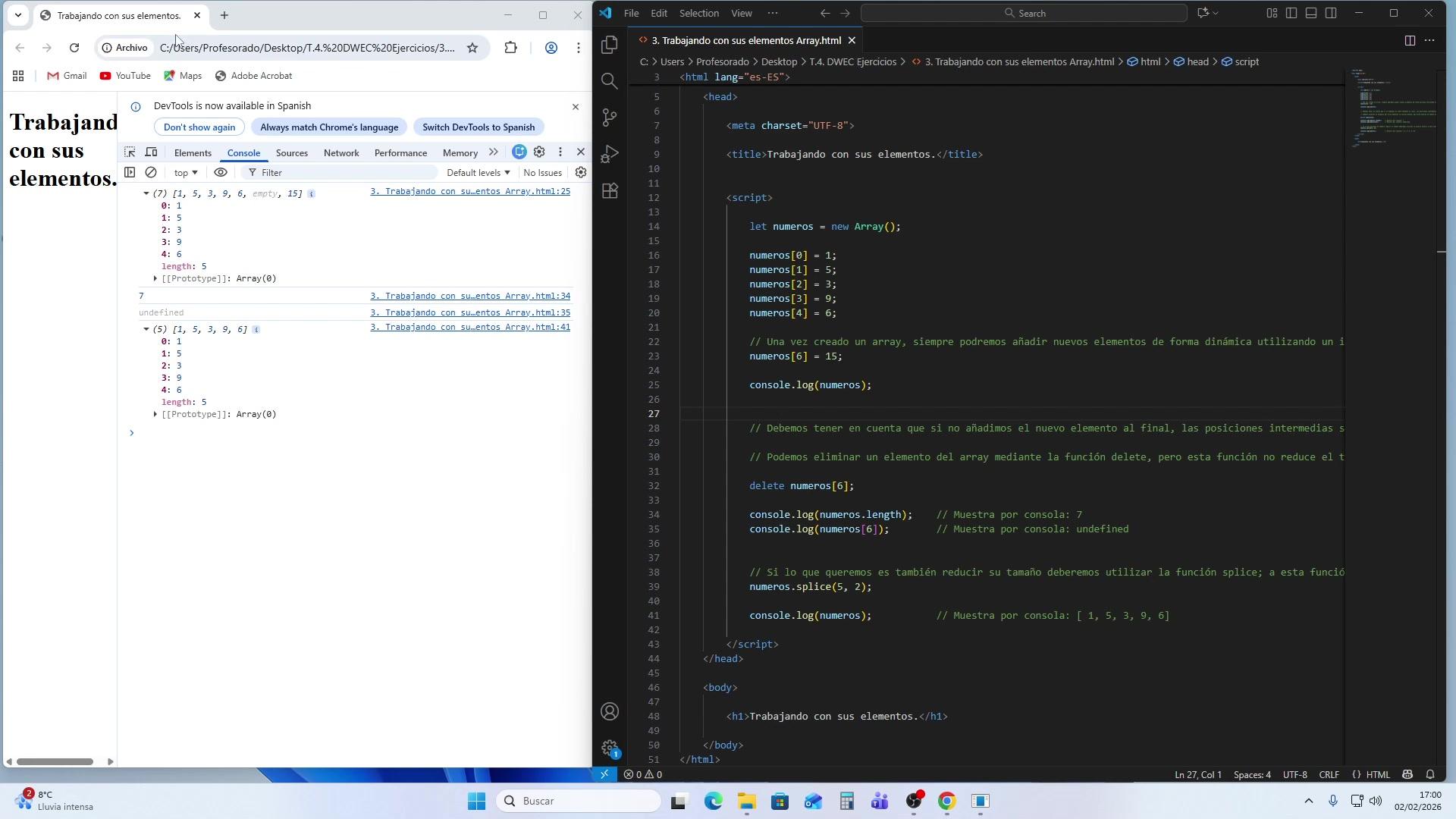The height and width of the screenshot is (819, 1456).
Task: Switch to the Sources tab in DevTools
Action: tap(292, 153)
